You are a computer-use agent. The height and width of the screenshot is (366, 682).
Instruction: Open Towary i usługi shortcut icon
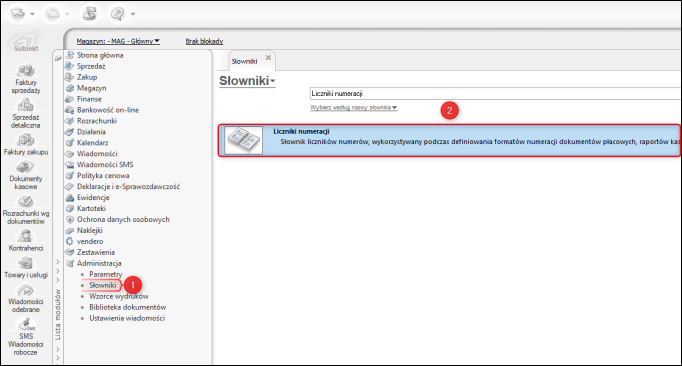[25, 263]
